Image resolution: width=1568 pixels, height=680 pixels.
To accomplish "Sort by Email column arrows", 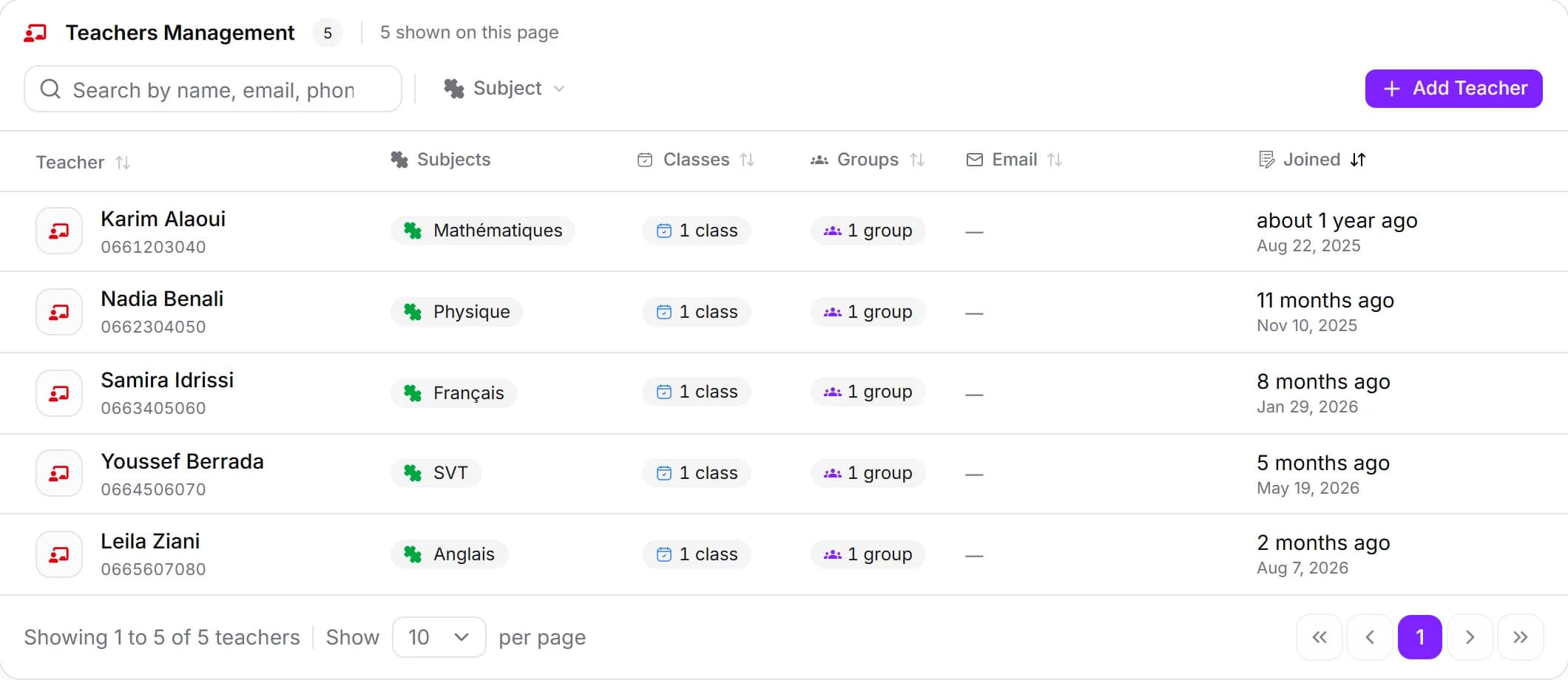I will (1055, 160).
